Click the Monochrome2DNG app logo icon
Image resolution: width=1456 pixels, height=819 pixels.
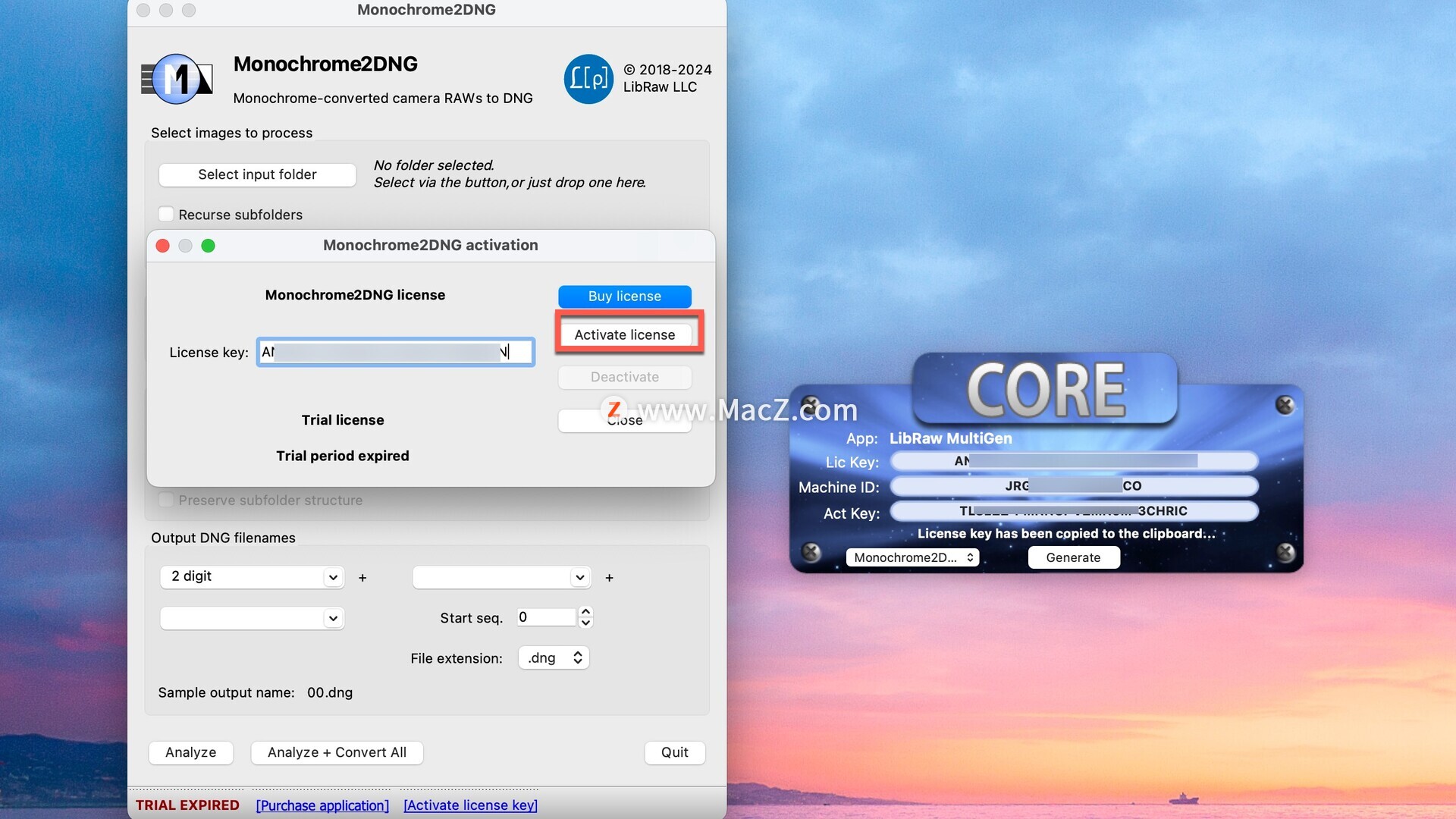point(177,79)
